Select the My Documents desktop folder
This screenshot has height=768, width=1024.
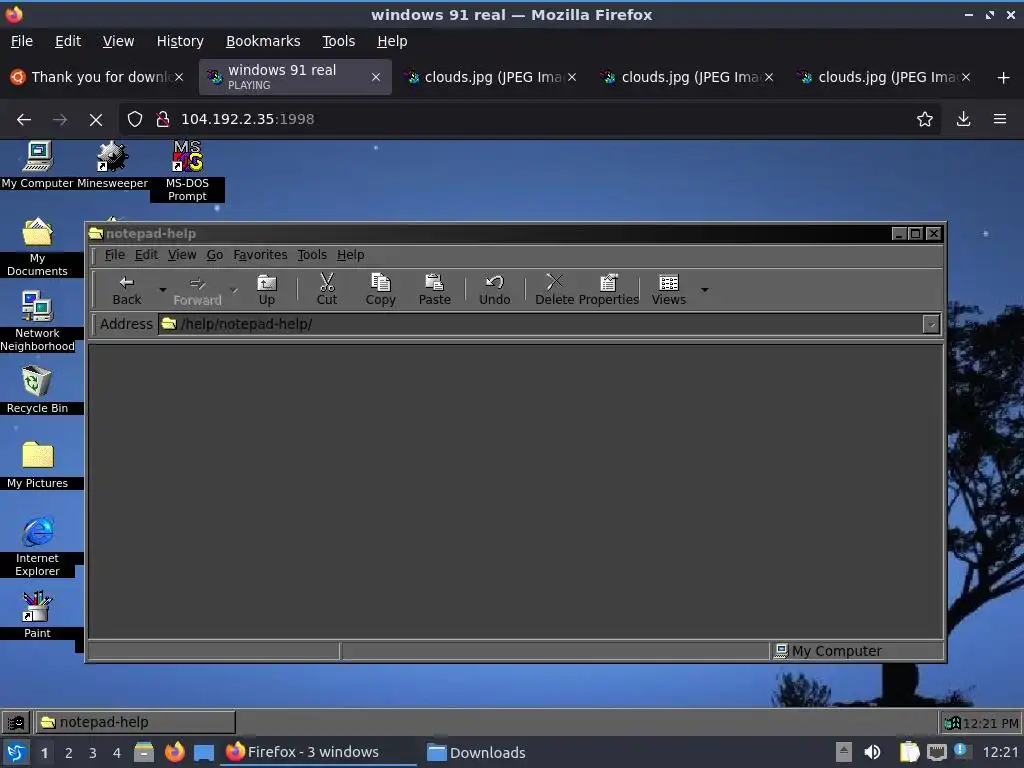(x=37, y=247)
